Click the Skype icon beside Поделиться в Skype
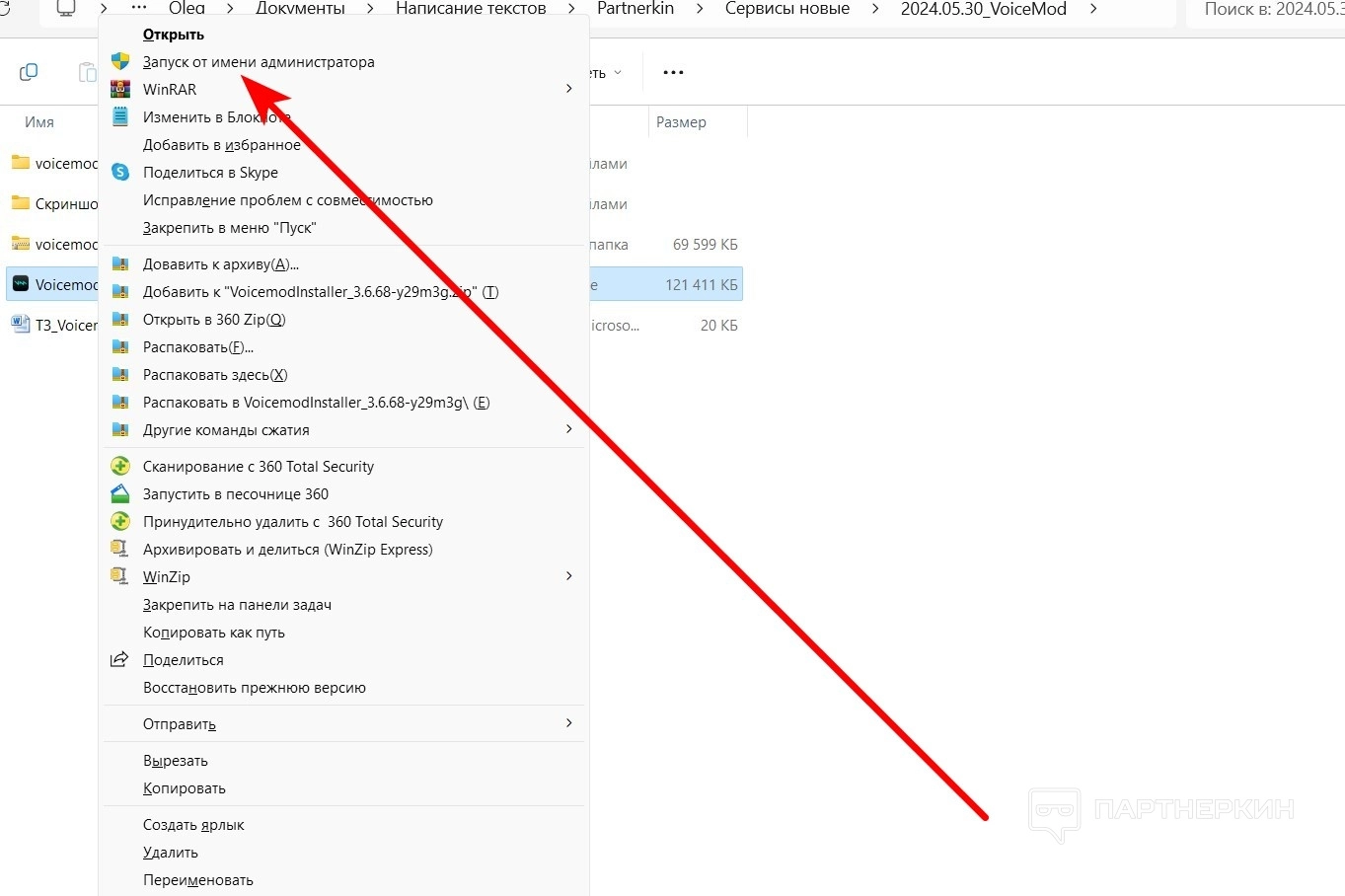Image resolution: width=1345 pixels, height=896 pixels. coord(120,172)
